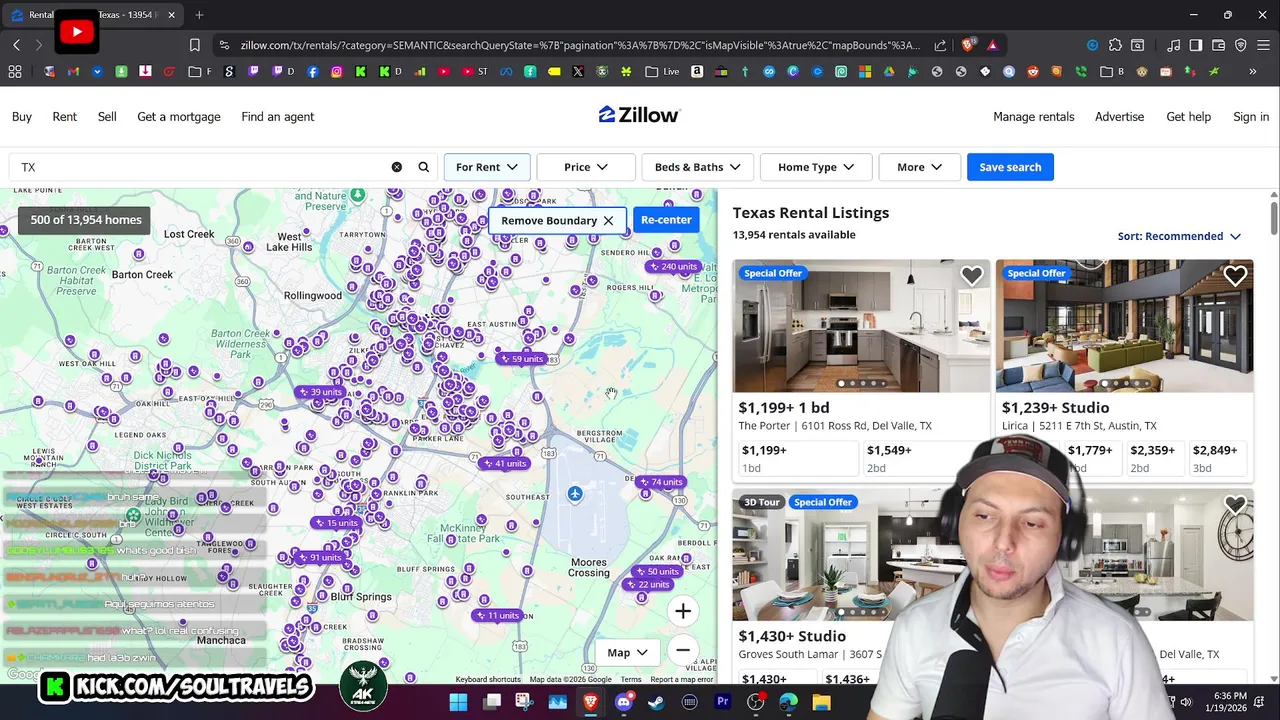Open the Amazon bookmark
The height and width of the screenshot is (720, 1280).
697,72
